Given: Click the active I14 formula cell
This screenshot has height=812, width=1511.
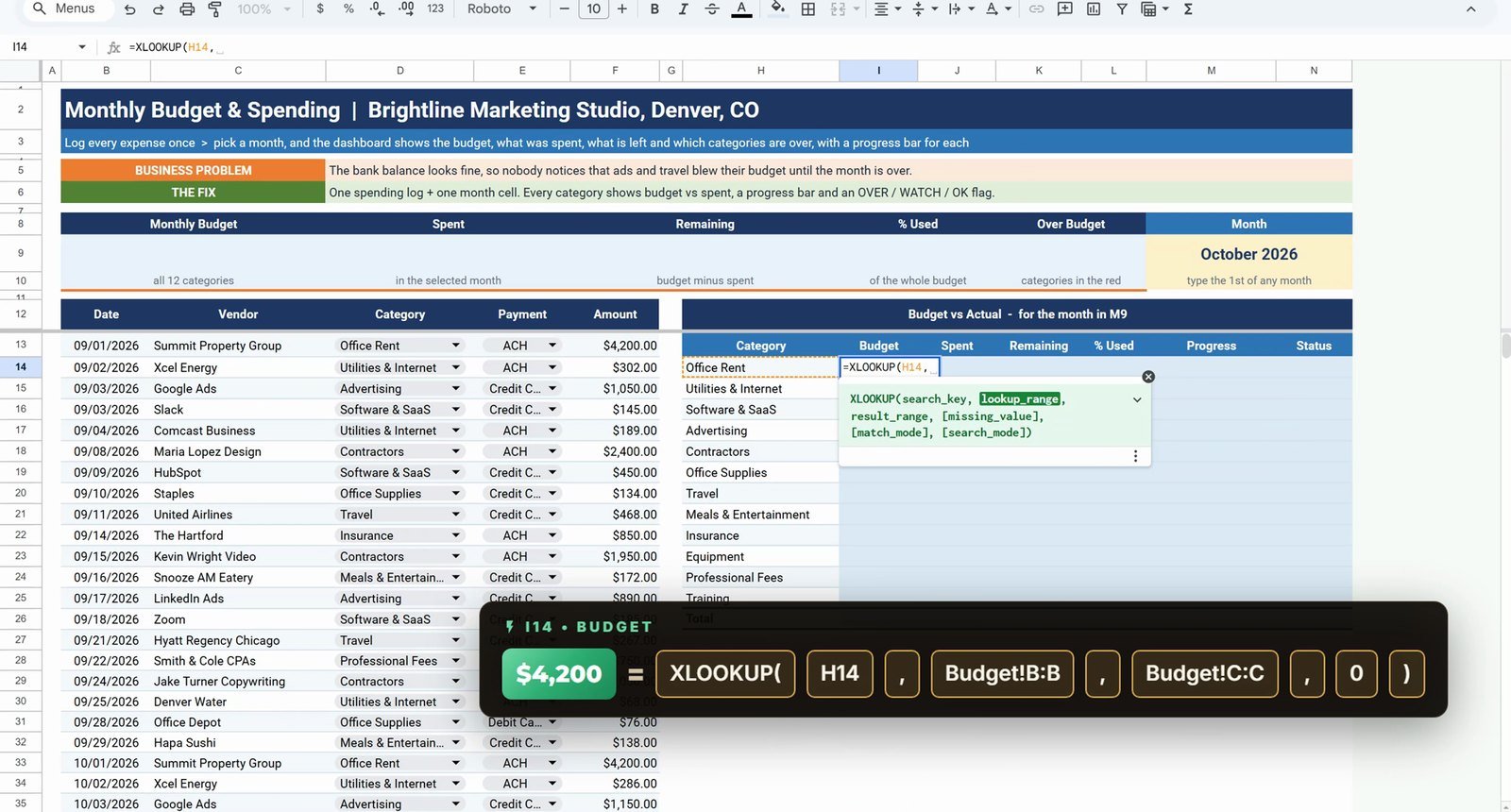Looking at the screenshot, I should pos(890,367).
